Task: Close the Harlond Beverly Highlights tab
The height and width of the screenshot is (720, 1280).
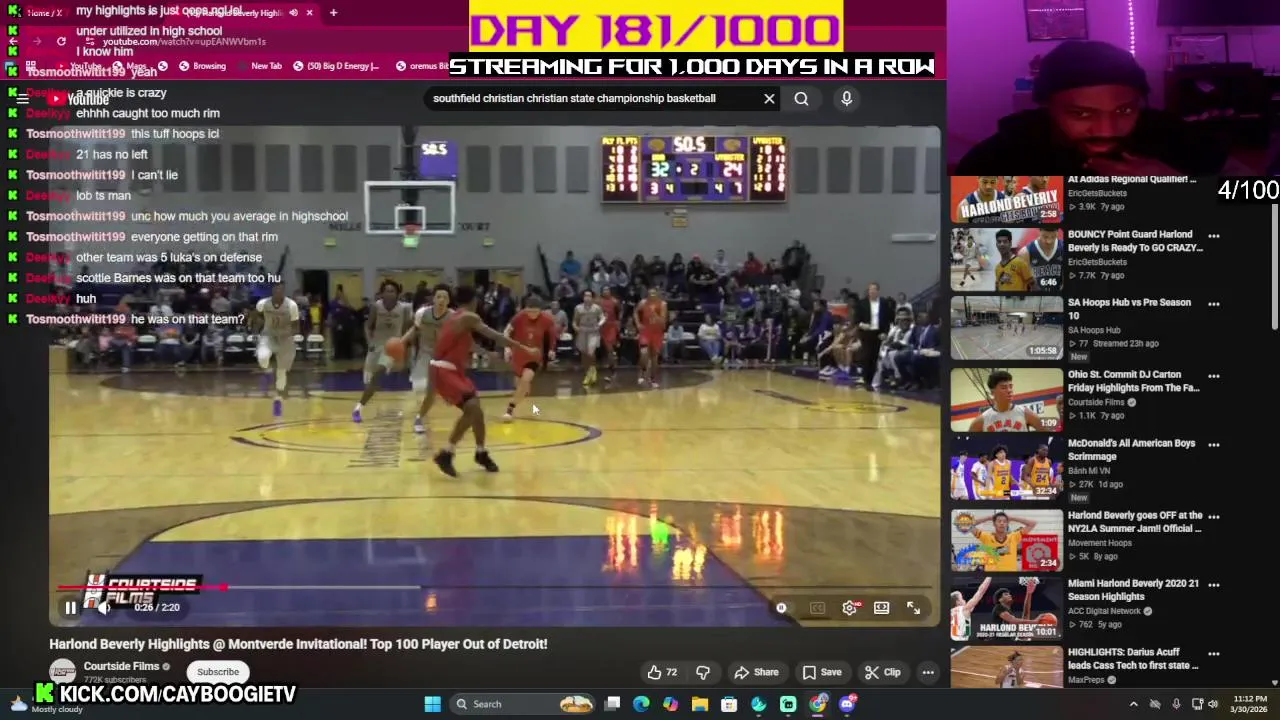Action: (309, 12)
